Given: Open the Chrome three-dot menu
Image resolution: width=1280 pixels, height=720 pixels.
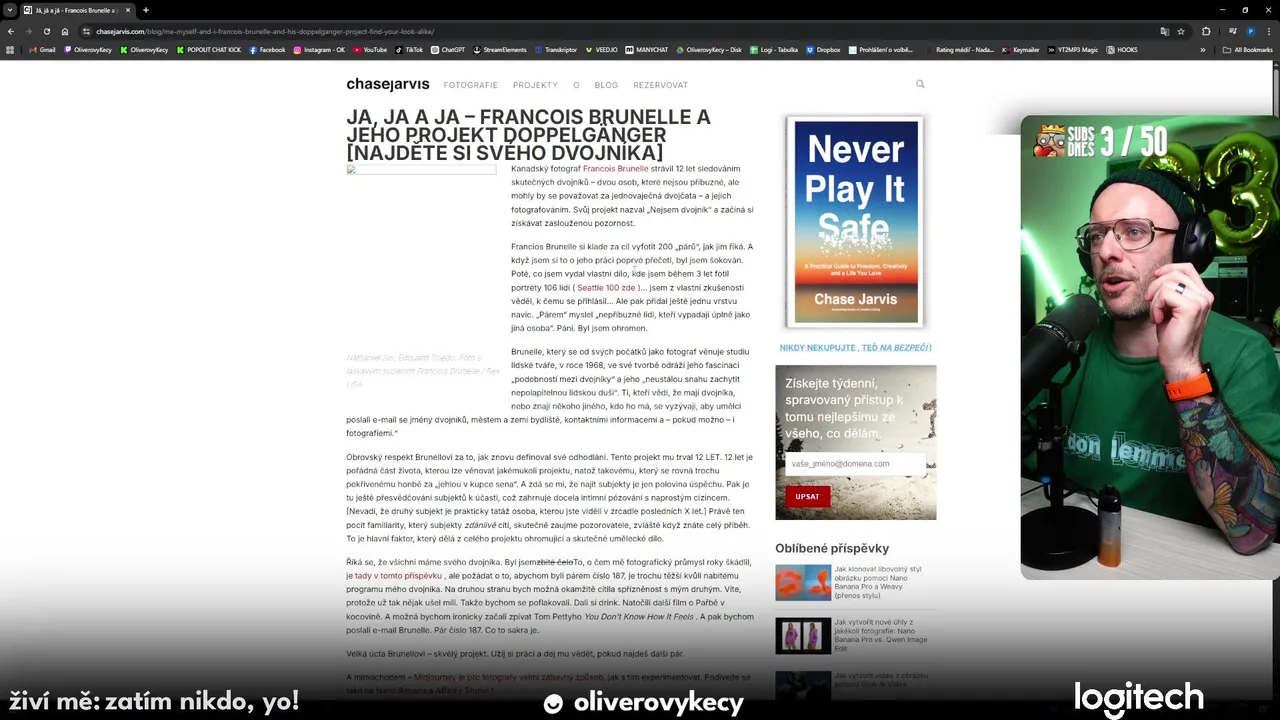Looking at the screenshot, I should [x=1269, y=31].
